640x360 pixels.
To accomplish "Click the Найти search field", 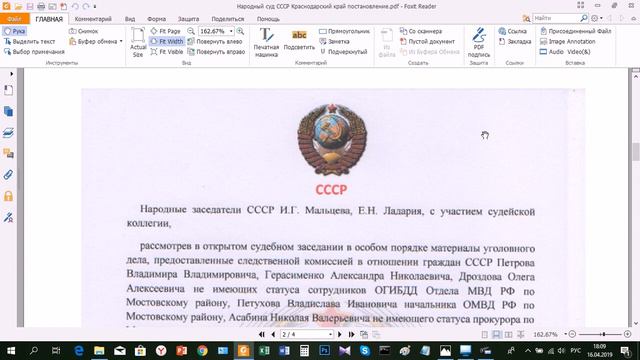I will click(556, 18).
